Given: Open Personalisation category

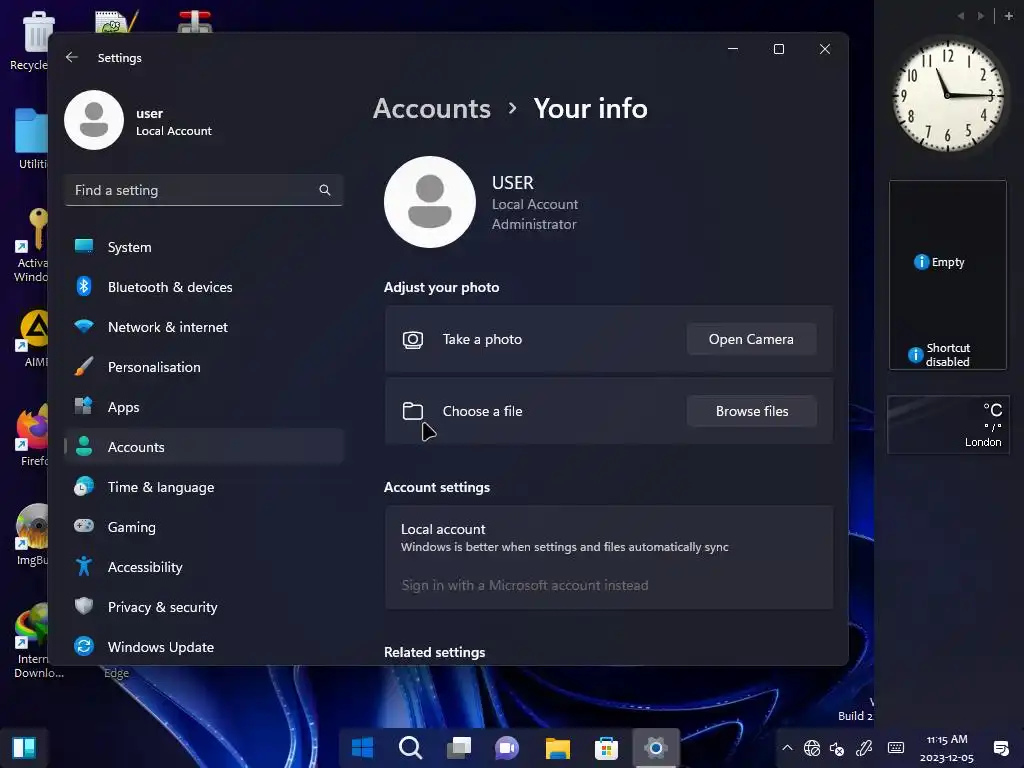Looking at the screenshot, I should click(204, 367).
